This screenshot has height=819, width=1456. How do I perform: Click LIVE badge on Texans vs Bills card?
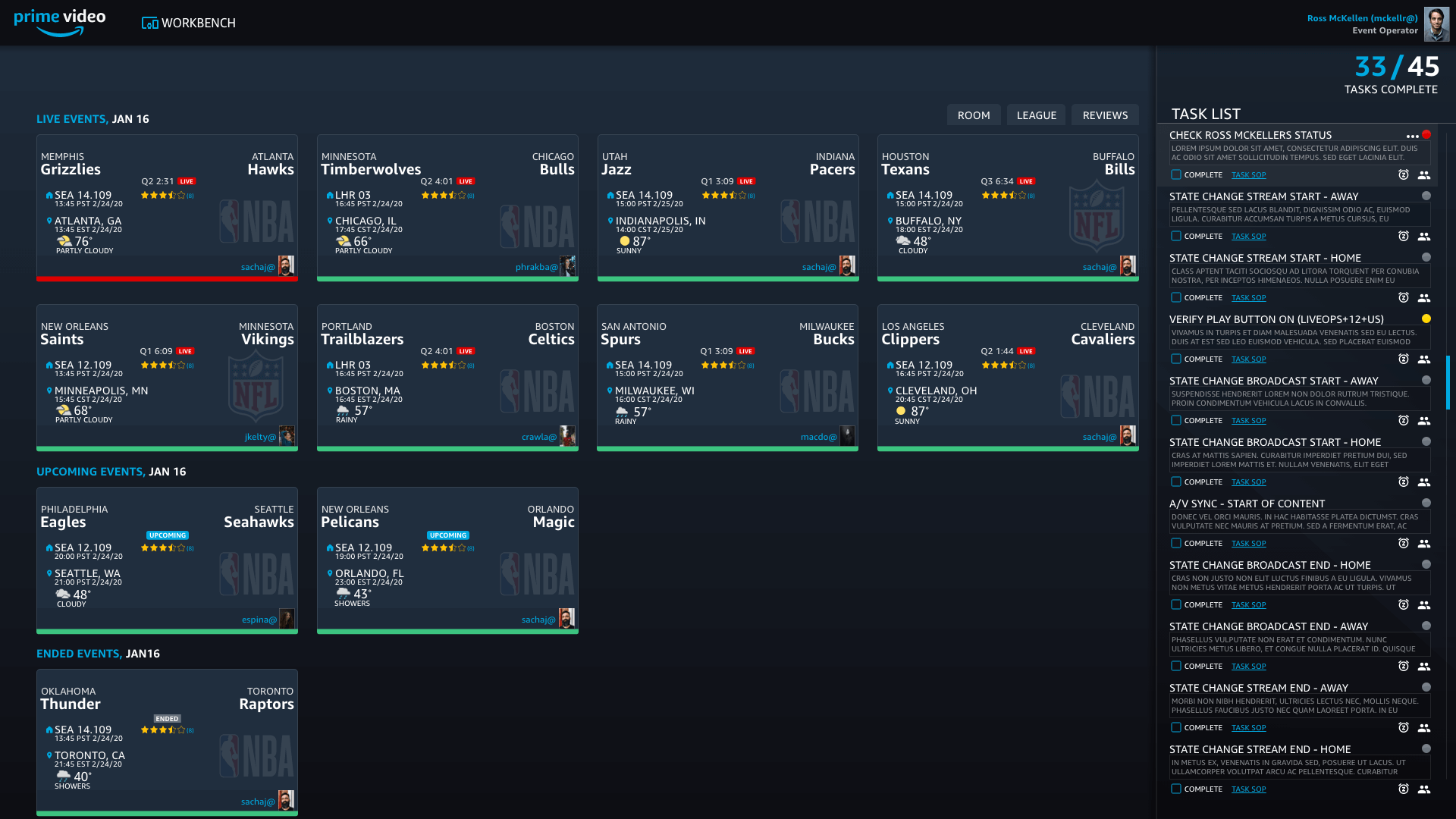(1026, 182)
